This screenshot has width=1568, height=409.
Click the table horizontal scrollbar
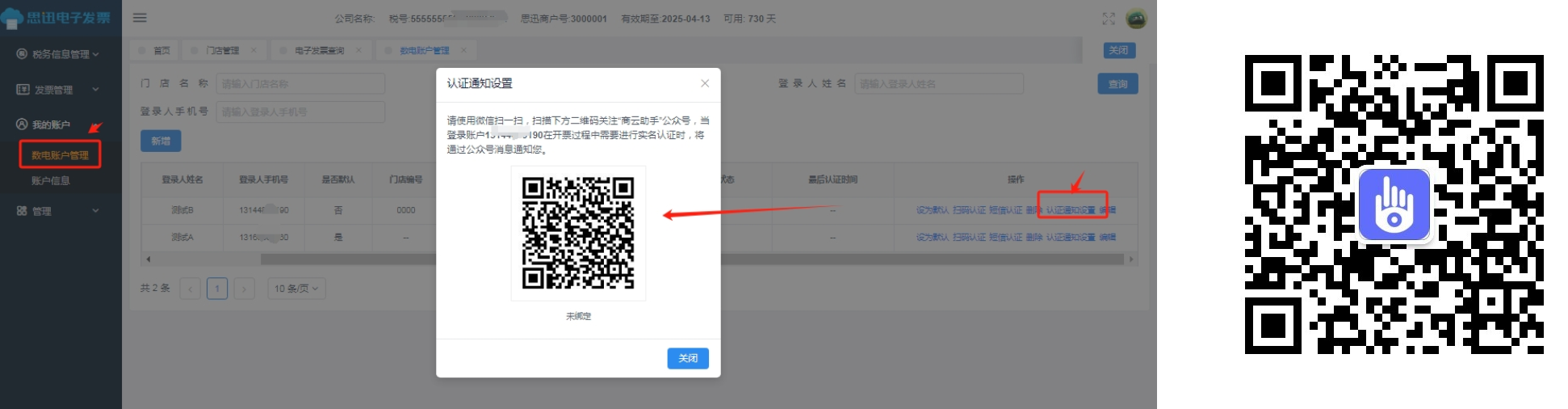coord(692,259)
